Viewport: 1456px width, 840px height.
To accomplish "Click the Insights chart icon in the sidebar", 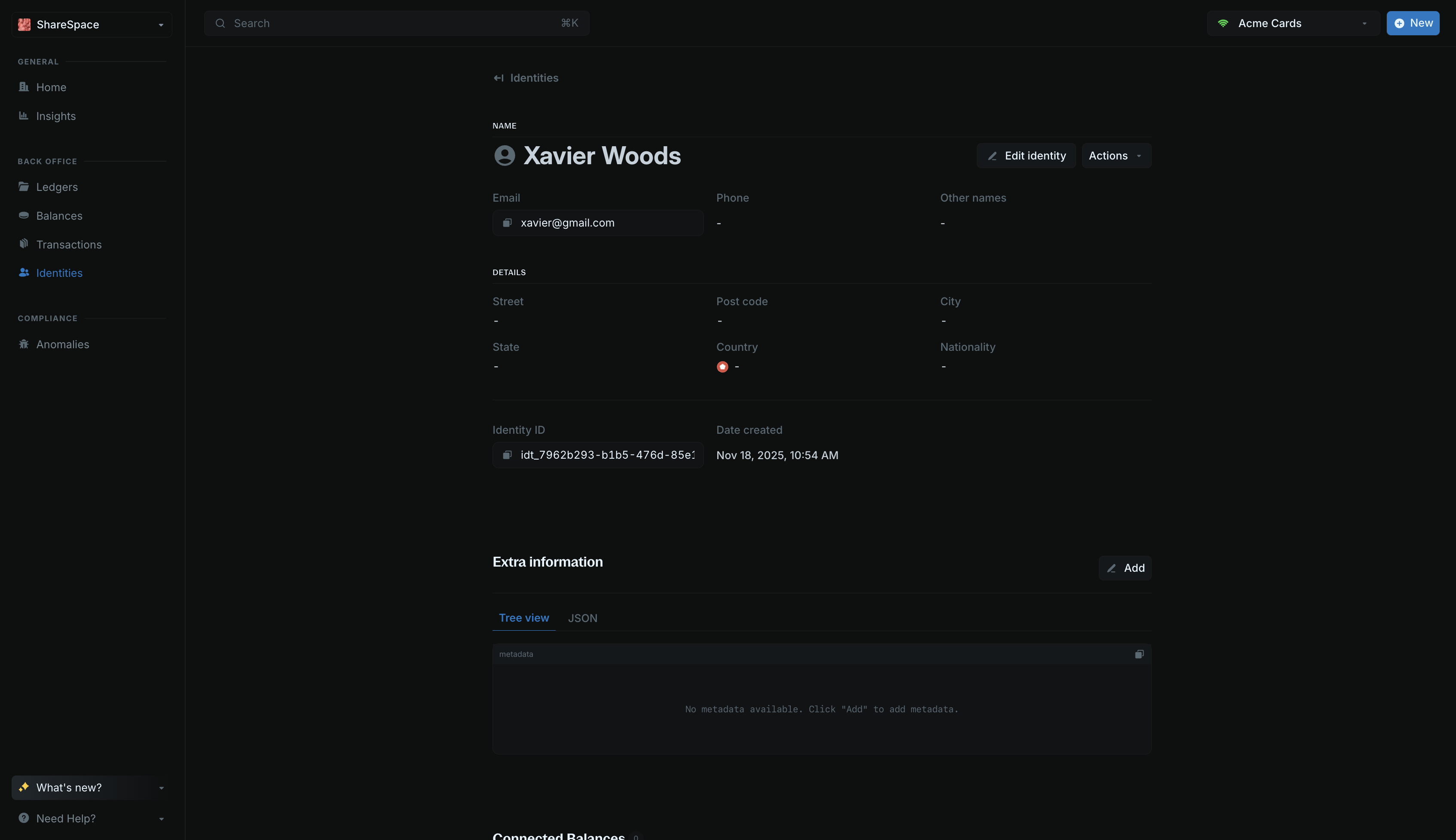I will pos(24,116).
